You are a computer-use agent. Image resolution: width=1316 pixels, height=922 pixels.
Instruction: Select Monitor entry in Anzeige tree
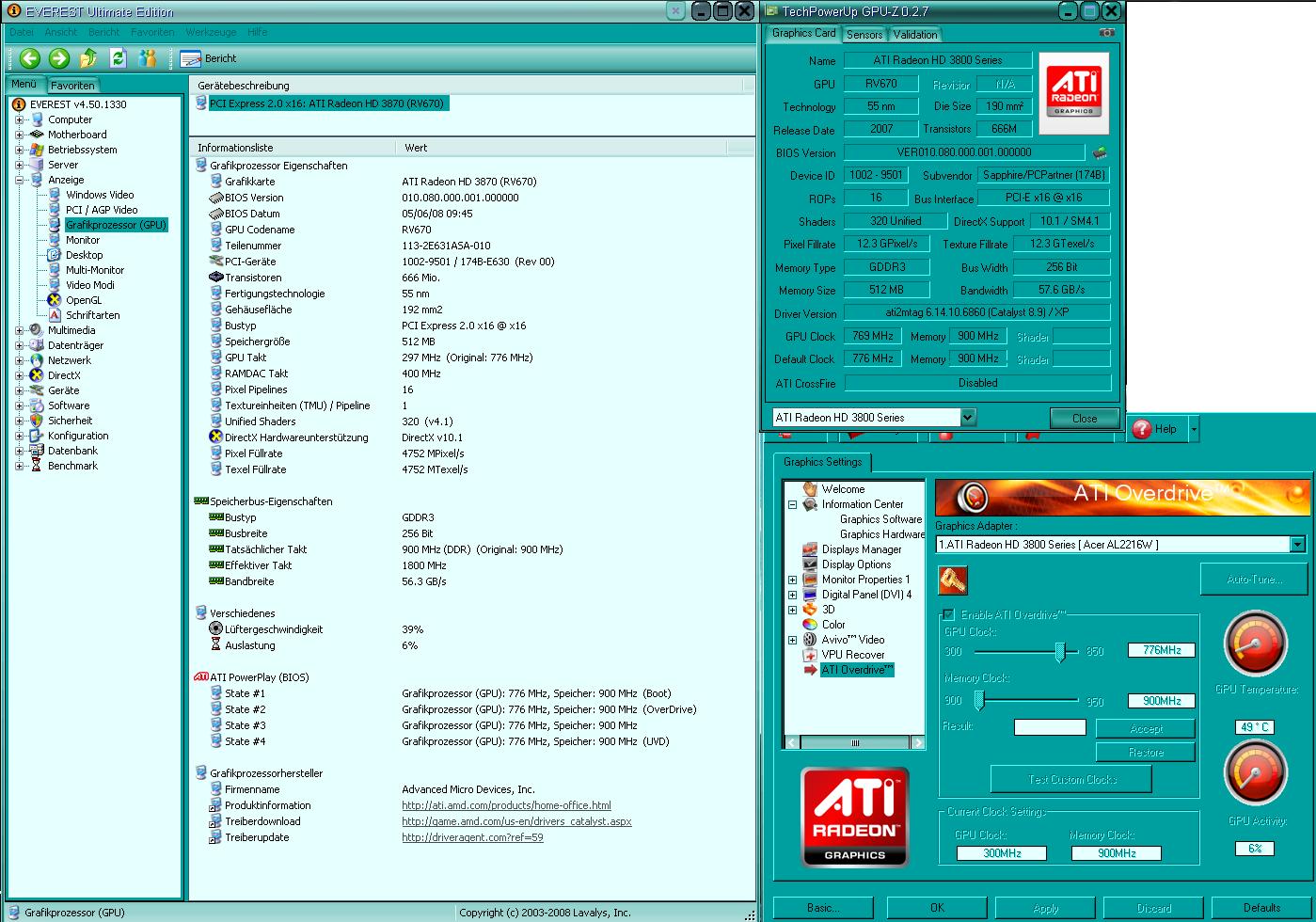click(83, 240)
